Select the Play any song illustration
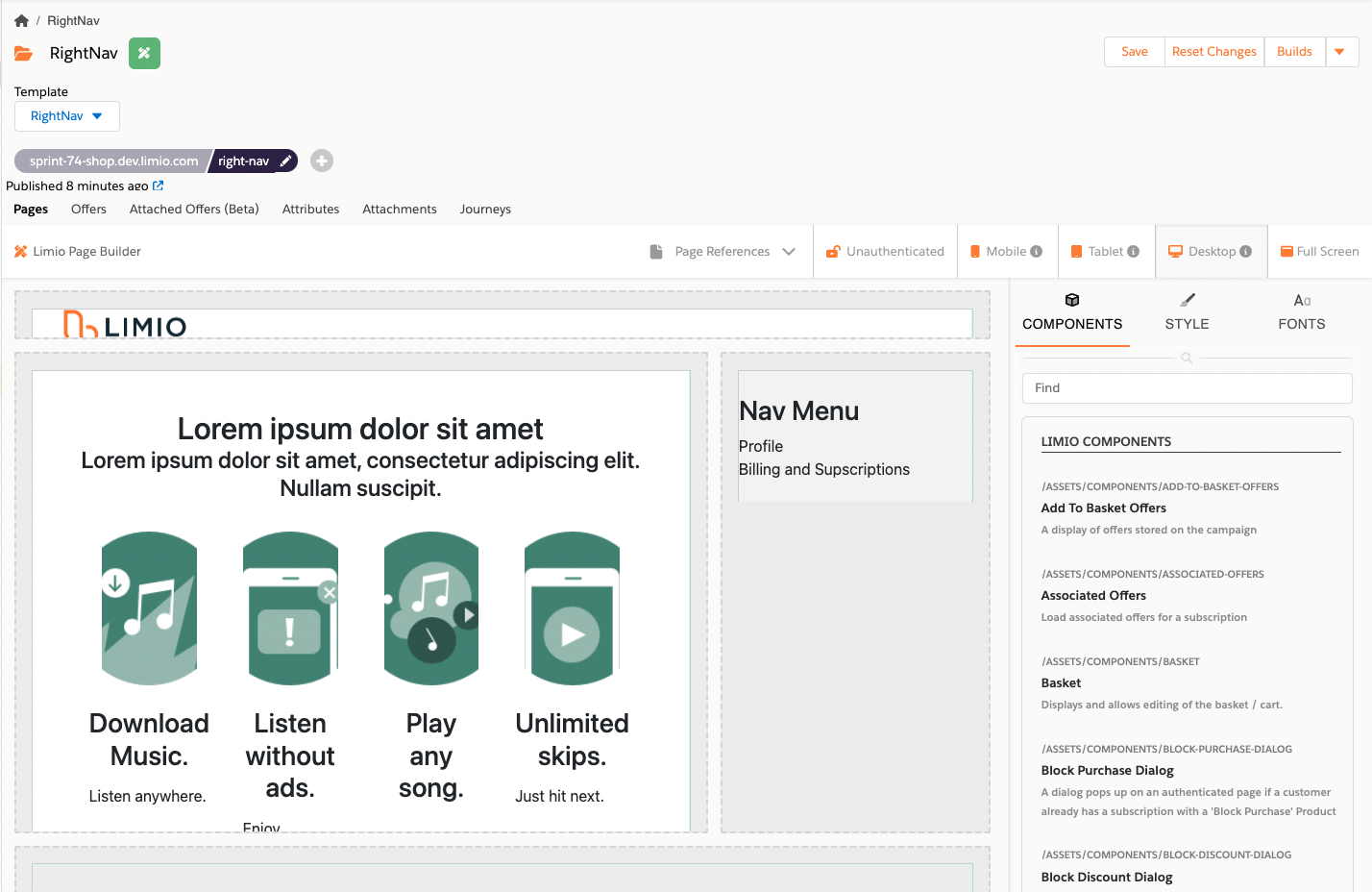1372x892 pixels. pyautogui.click(x=431, y=608)
